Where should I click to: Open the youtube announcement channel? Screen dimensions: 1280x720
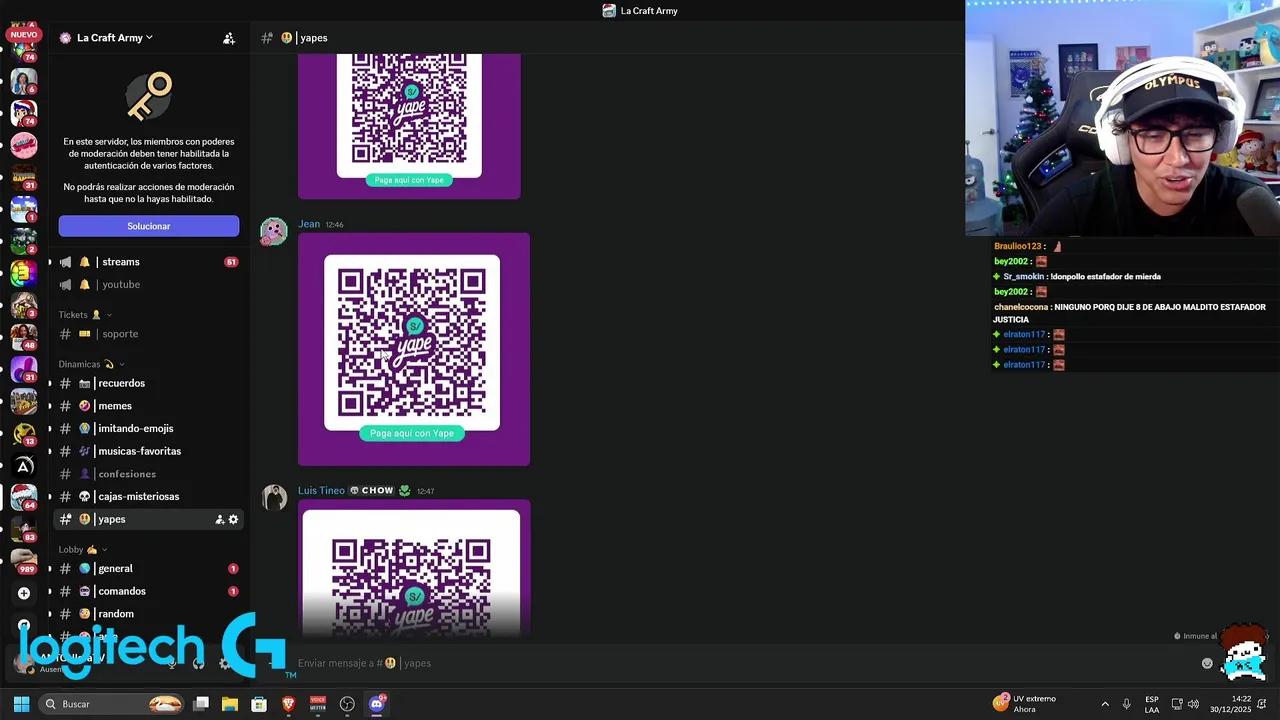(146, 285)
